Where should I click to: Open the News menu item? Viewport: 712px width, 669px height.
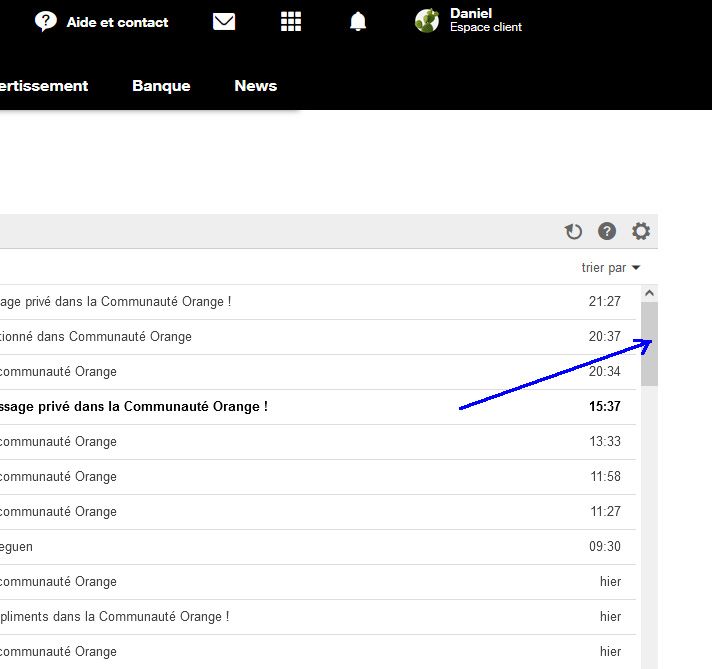255,86
